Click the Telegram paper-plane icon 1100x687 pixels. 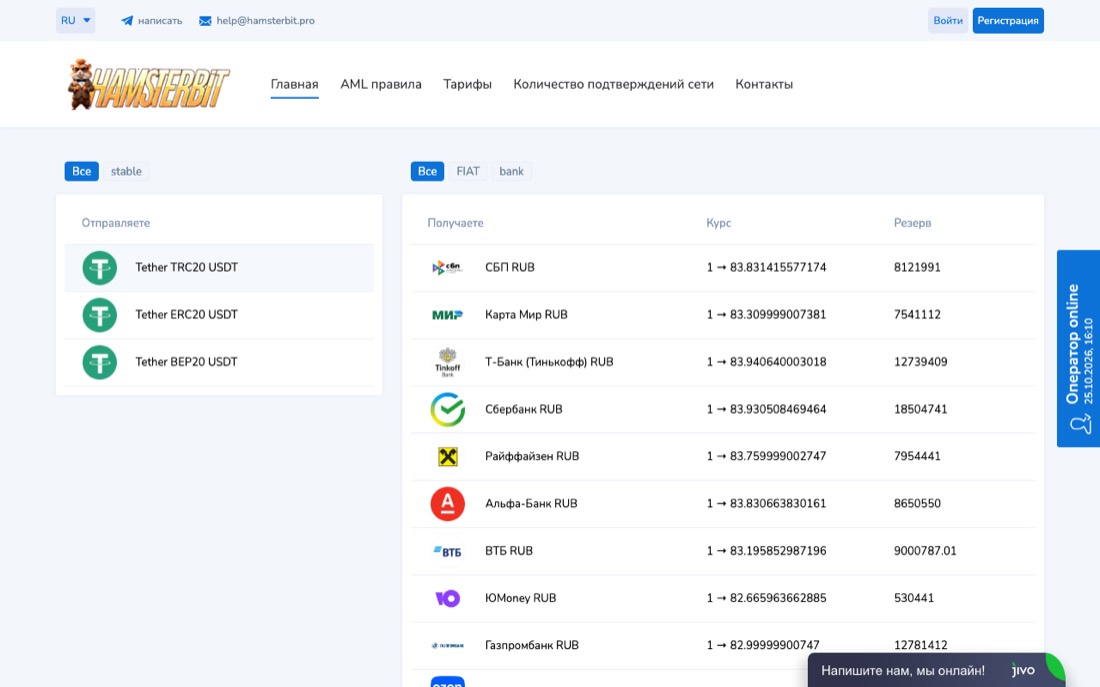tap(127, 21)
